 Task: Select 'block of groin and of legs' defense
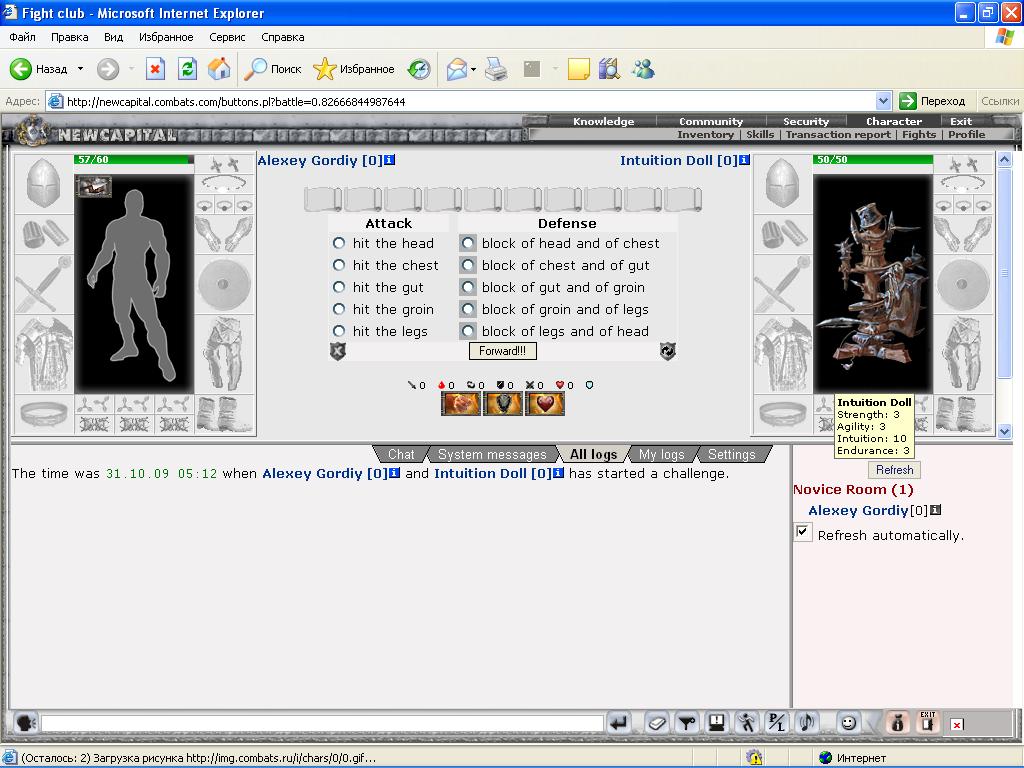pos(468,309)
